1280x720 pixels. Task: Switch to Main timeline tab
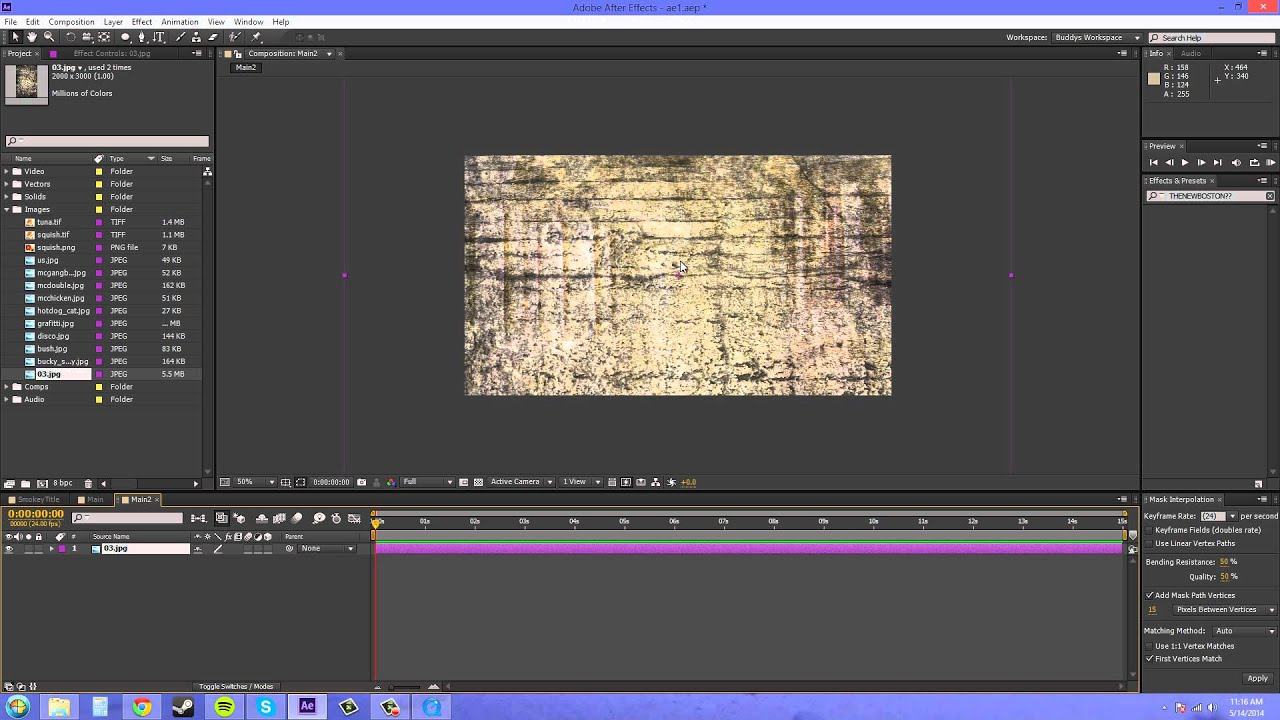pos(95,500)
